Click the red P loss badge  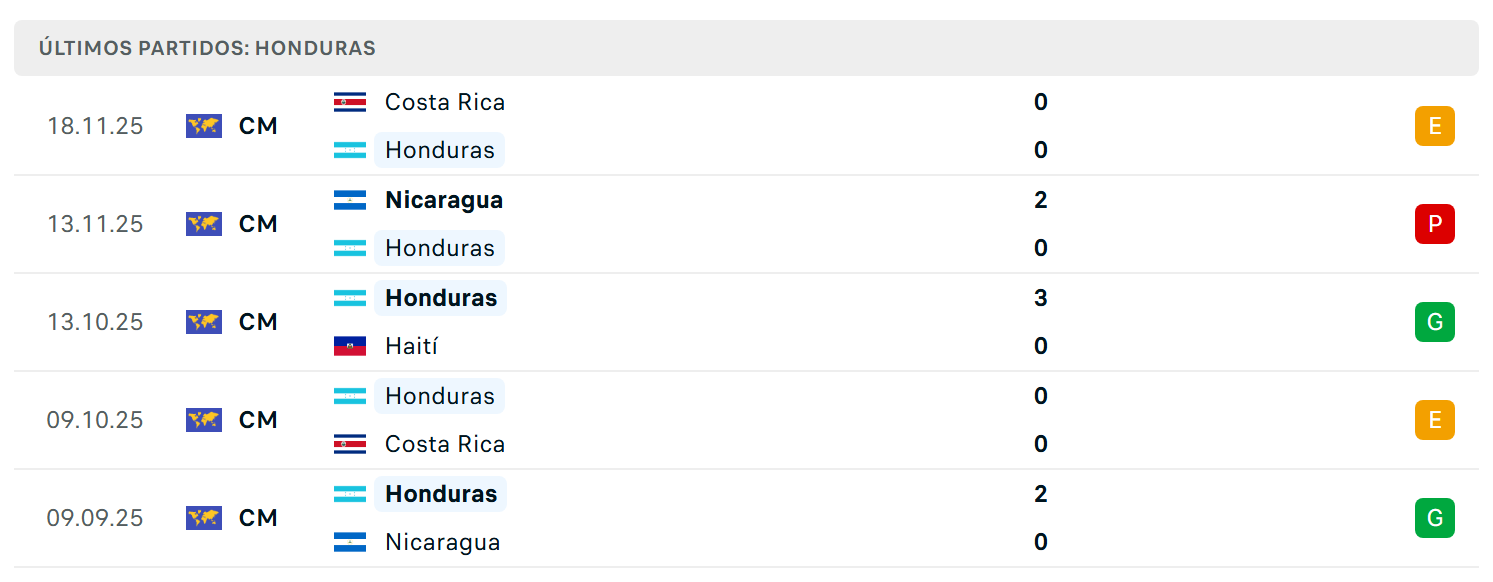[x=1435, y=224]
